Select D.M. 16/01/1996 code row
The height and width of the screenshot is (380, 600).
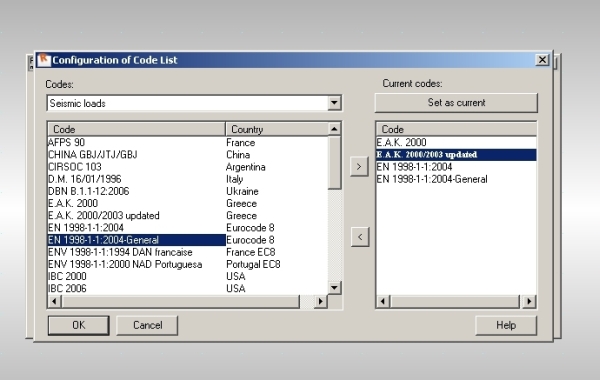137,179
